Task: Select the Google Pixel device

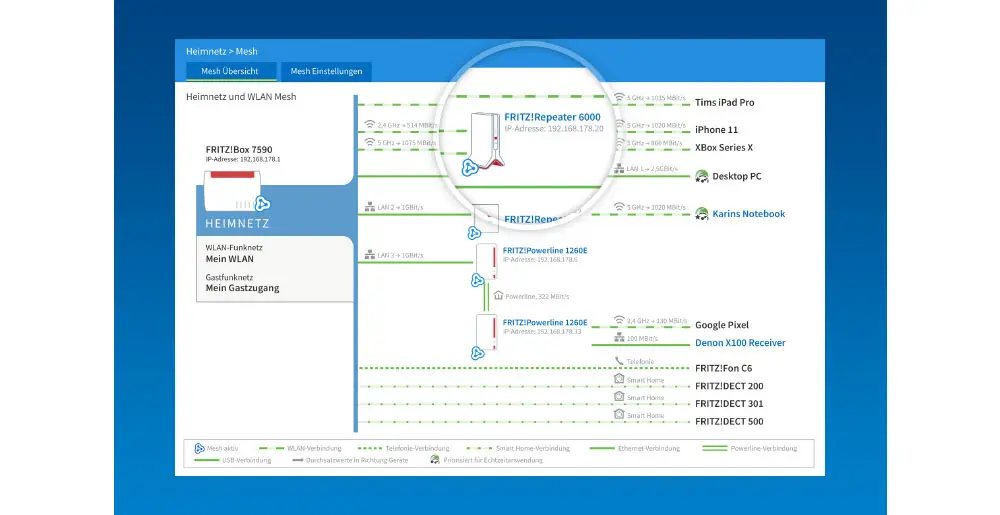Action: (722, 325)
